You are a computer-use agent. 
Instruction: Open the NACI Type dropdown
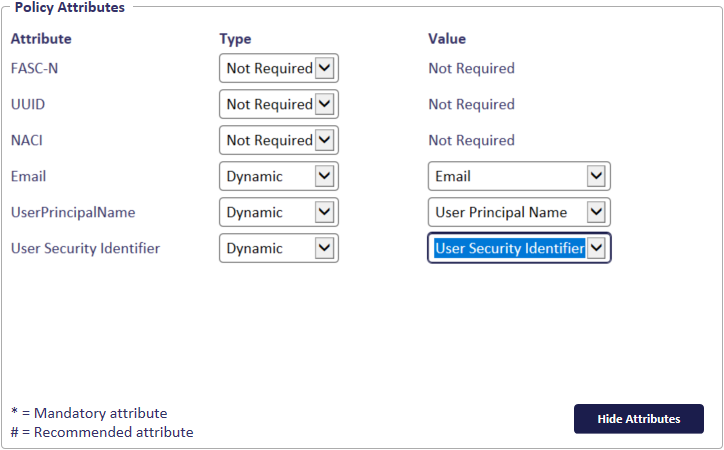click(x=279, y=140)
